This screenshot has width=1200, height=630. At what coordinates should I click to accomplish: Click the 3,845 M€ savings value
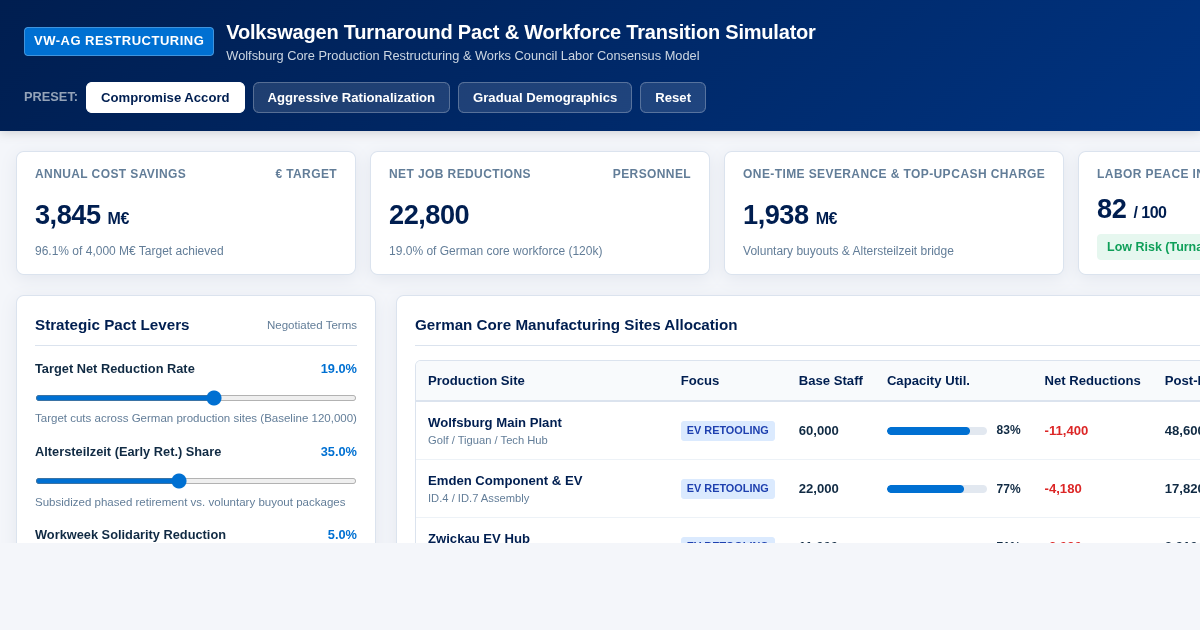[x=82, y=215]
